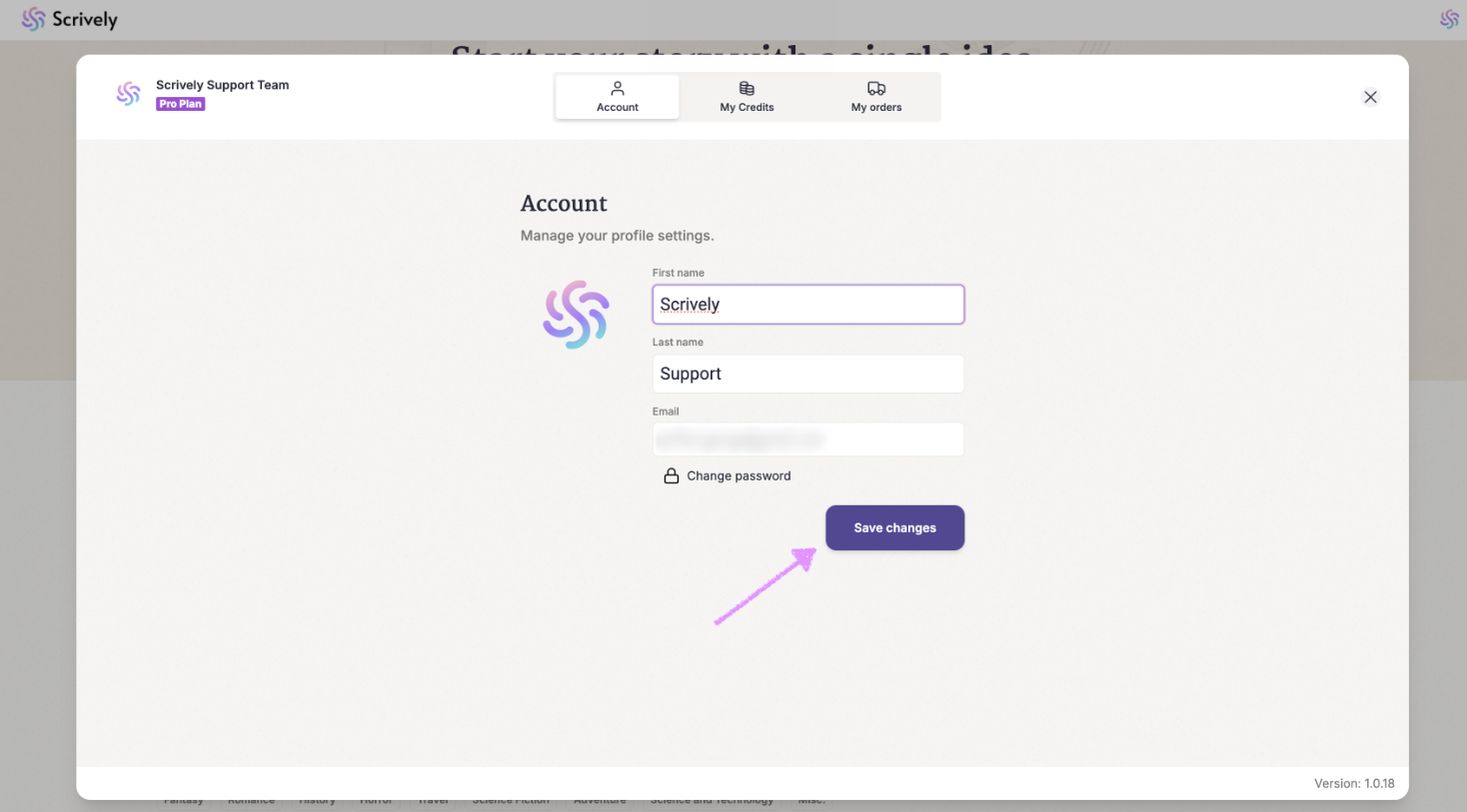Click the blurred Email field
Screen dimensions: 1467x812
(x=807, y=439)
